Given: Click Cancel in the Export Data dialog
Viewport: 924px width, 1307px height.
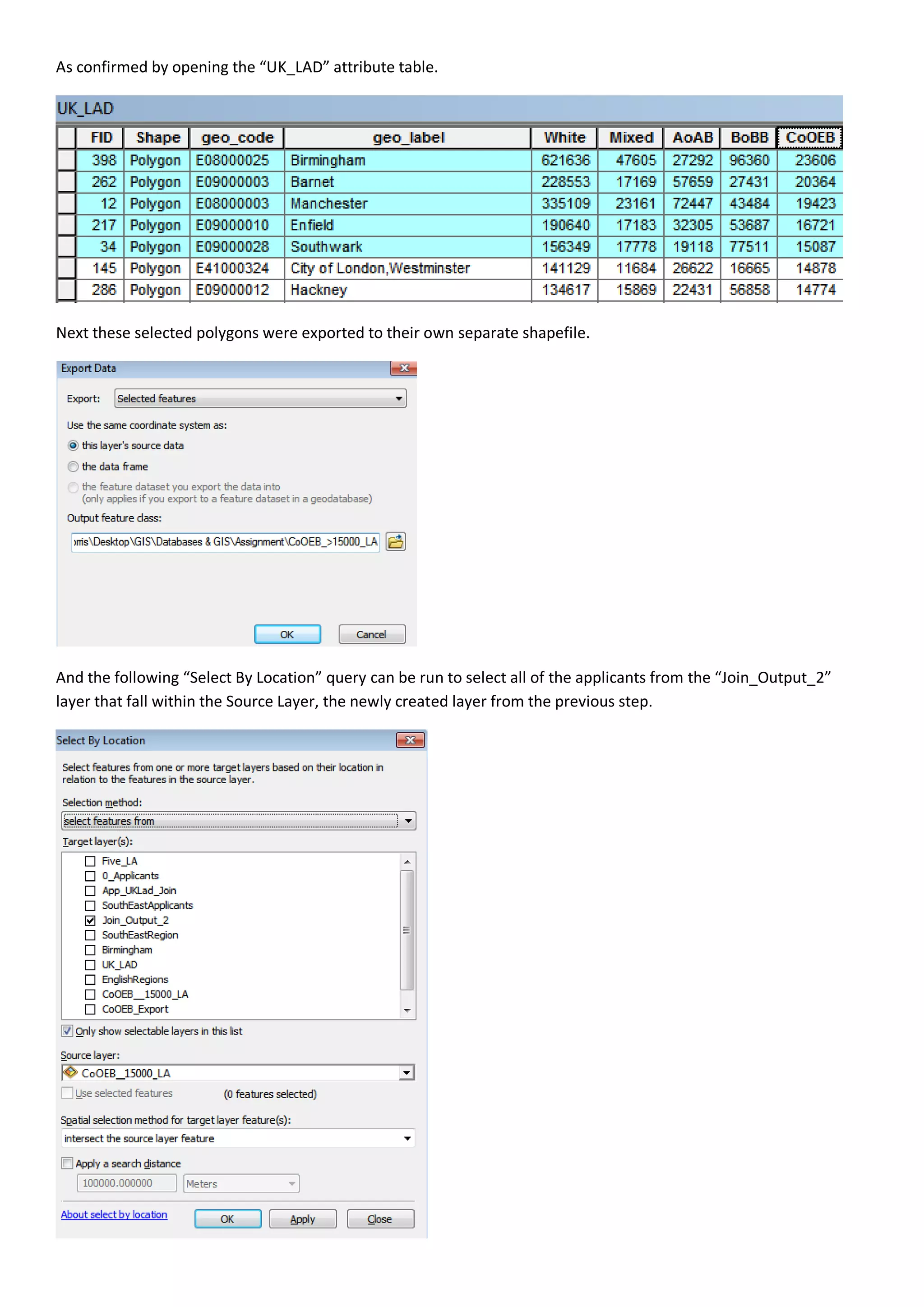Looking at the screenshot, I should pos(372,634).
